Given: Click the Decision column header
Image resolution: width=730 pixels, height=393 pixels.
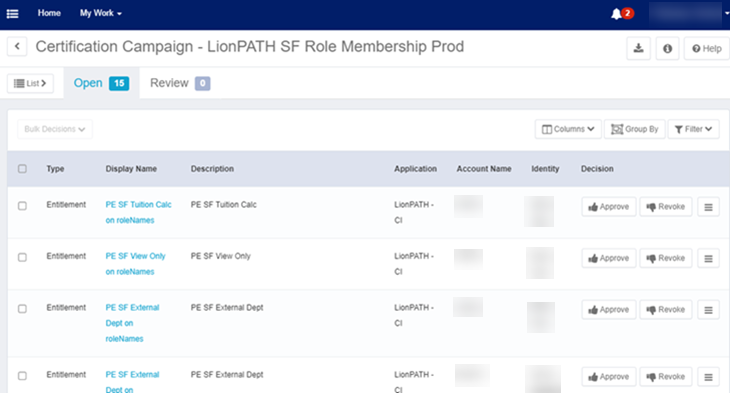Looking at the screenshot, I should coord(597,169).
